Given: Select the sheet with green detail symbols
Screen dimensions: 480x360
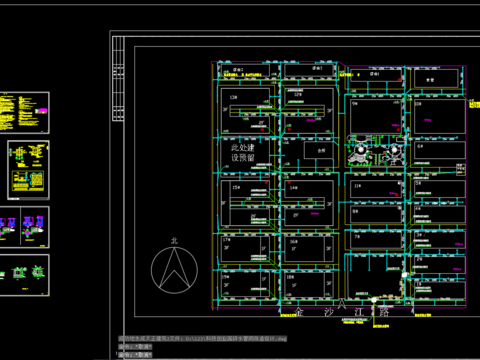Looking at the screenshot, I should pos(24,275).
